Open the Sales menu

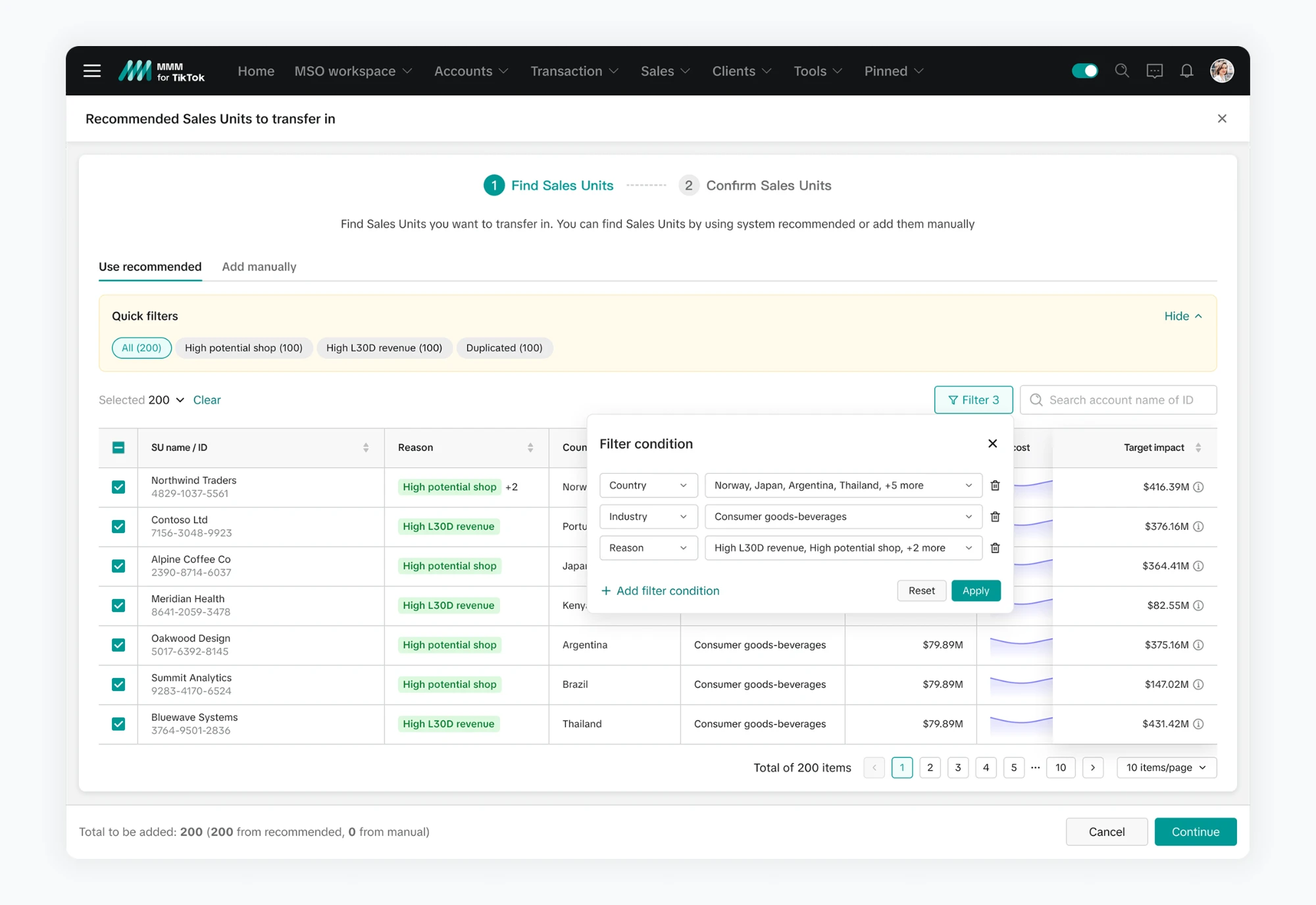(x=665, y=71)
